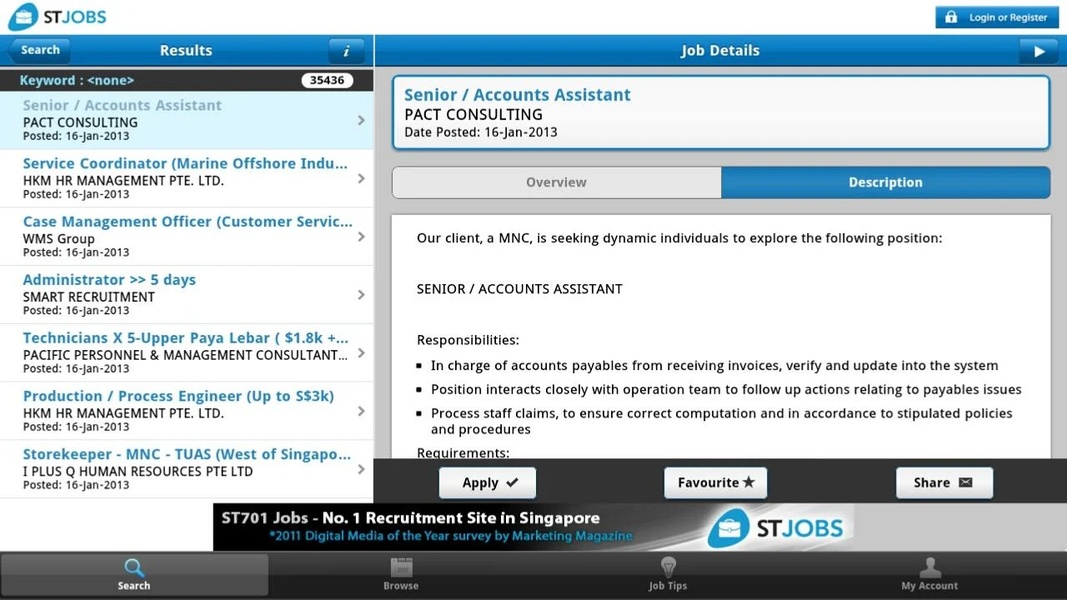Add job to Favourite

[715, 482]
